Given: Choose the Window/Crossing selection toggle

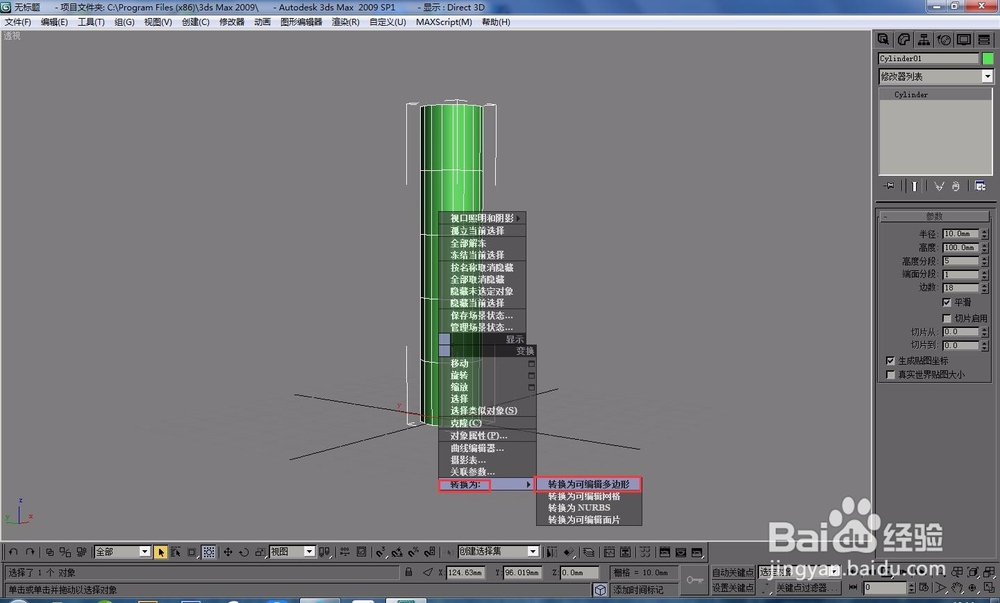Looking at the screenshot, I should (x=209, y=552).
